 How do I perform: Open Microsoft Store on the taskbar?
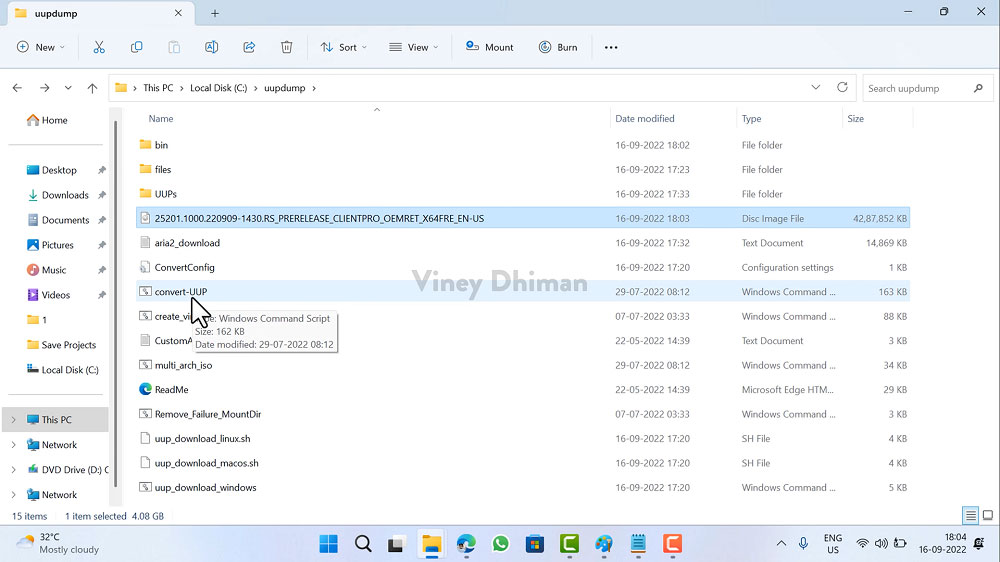tap(535, 544)
